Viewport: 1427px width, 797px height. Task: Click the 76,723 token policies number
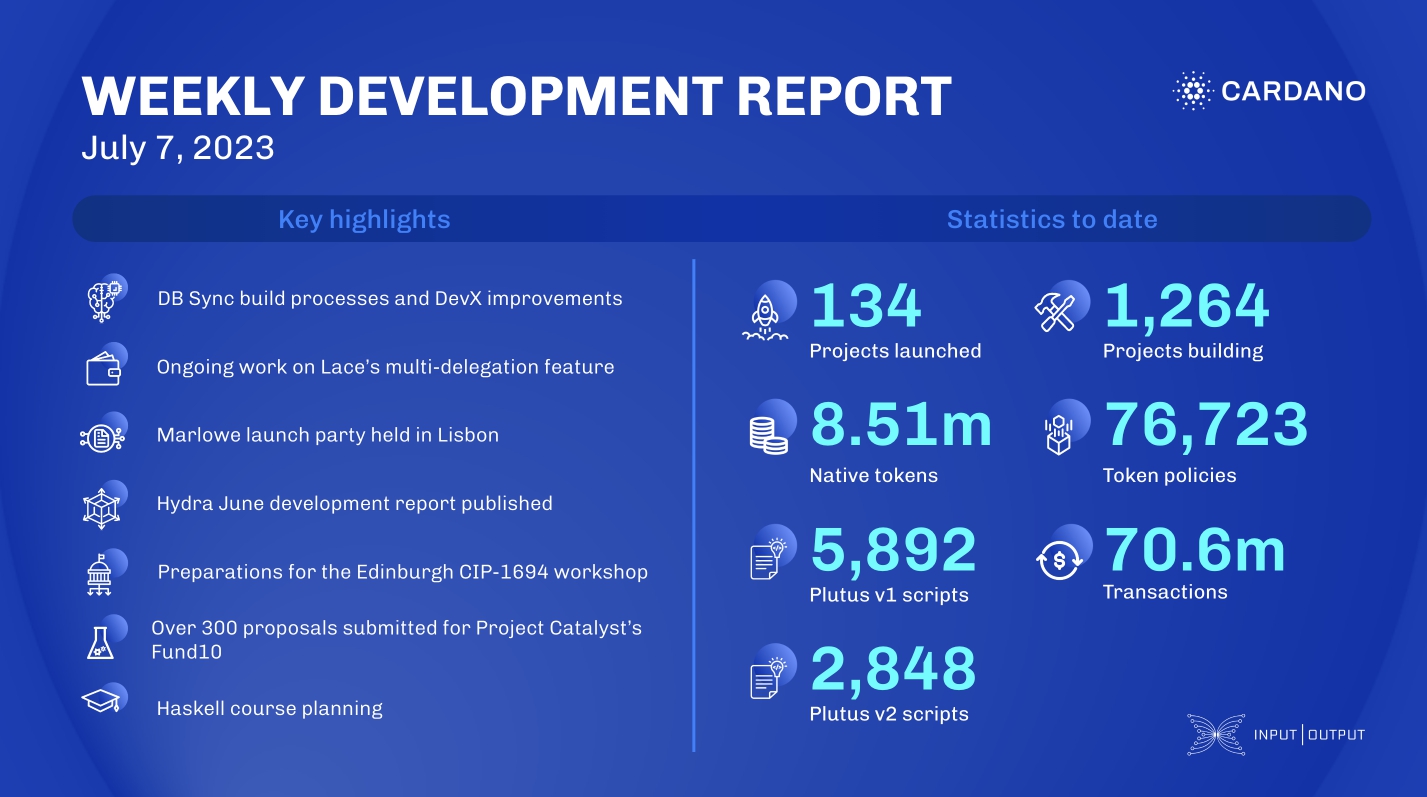coord(1205,425)
